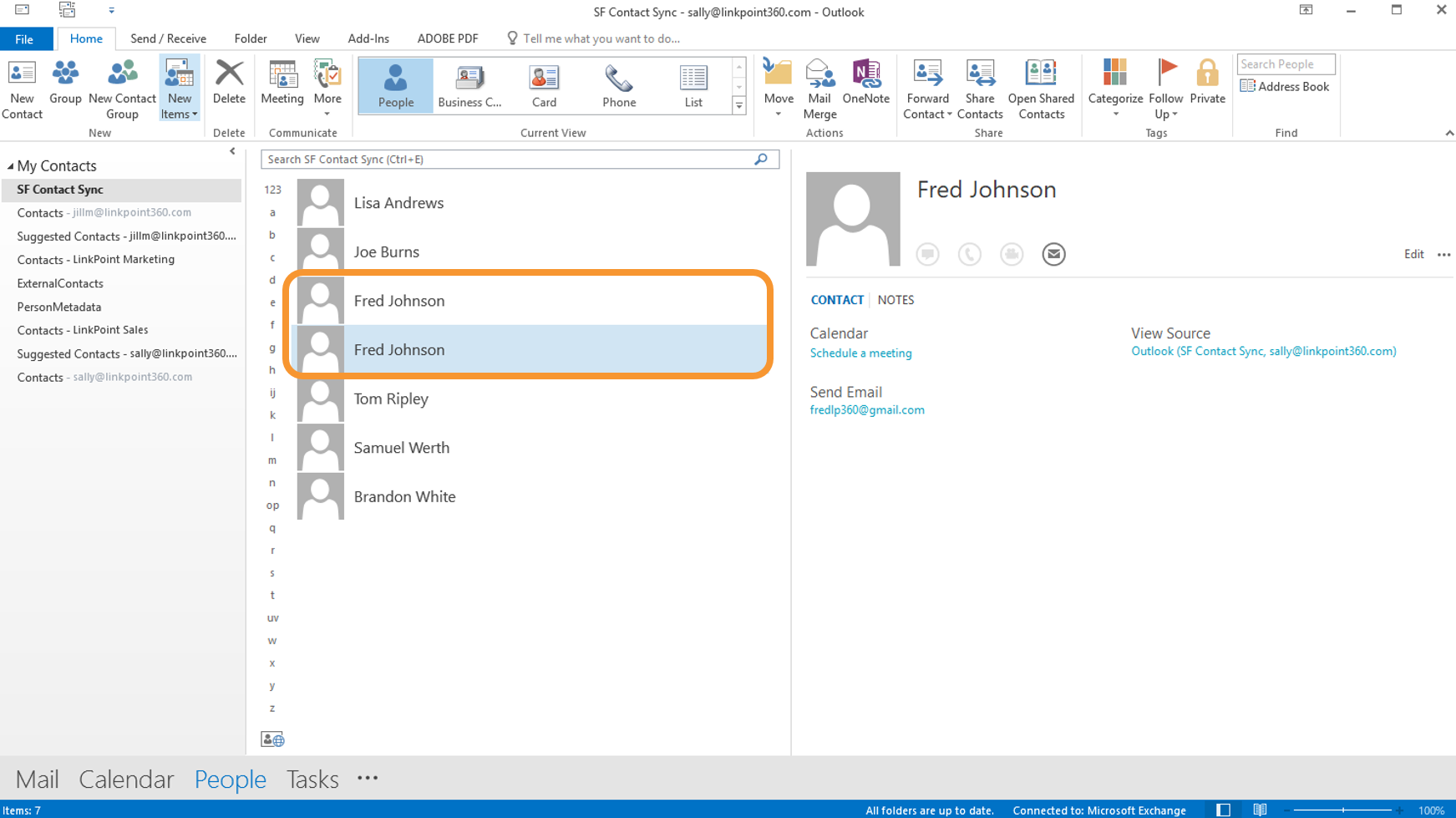The height and width of the screenshot is (818, 1456).
Task: Open the Folder ribbon tab
Action: click(251, 38)
